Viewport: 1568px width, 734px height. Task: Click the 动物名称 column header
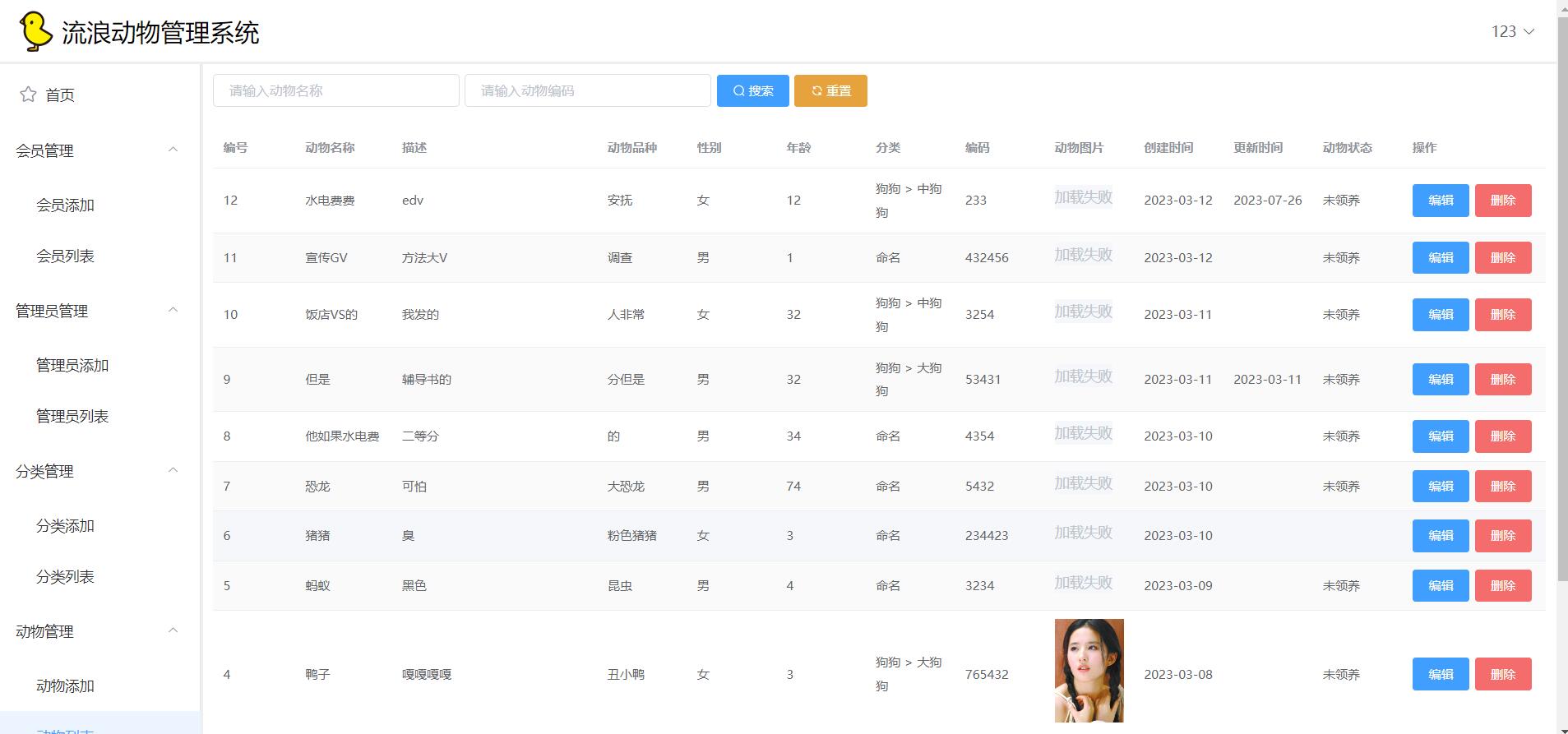pos(330,148)
